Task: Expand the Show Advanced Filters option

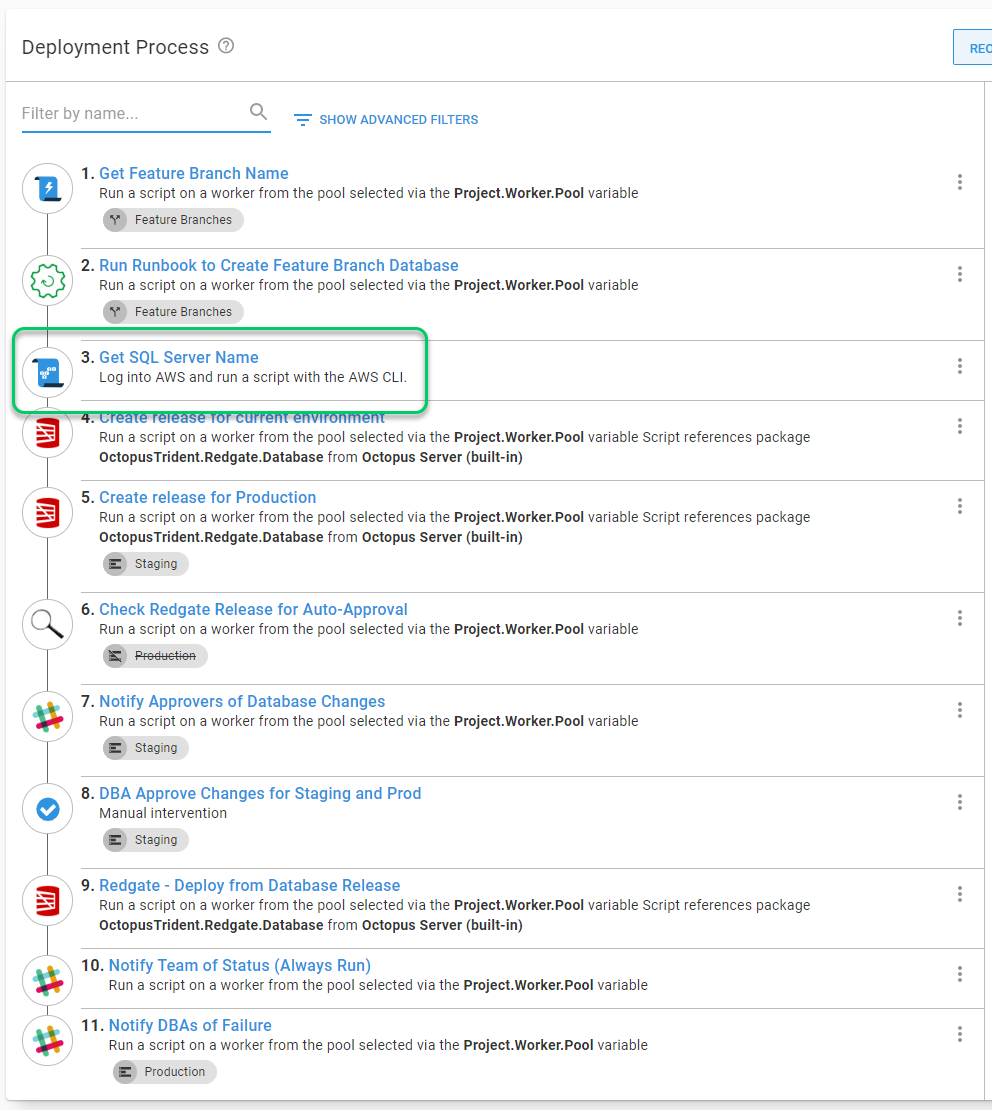Action: click(386, 120)
